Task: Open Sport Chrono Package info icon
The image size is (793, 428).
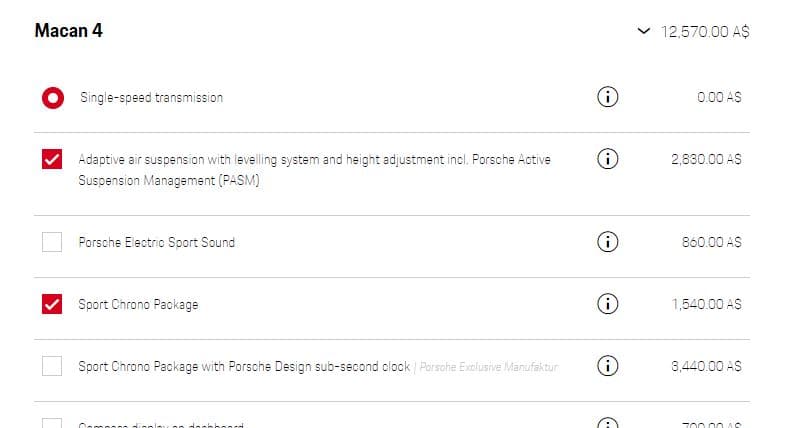Action: click(x=607, y=304)
